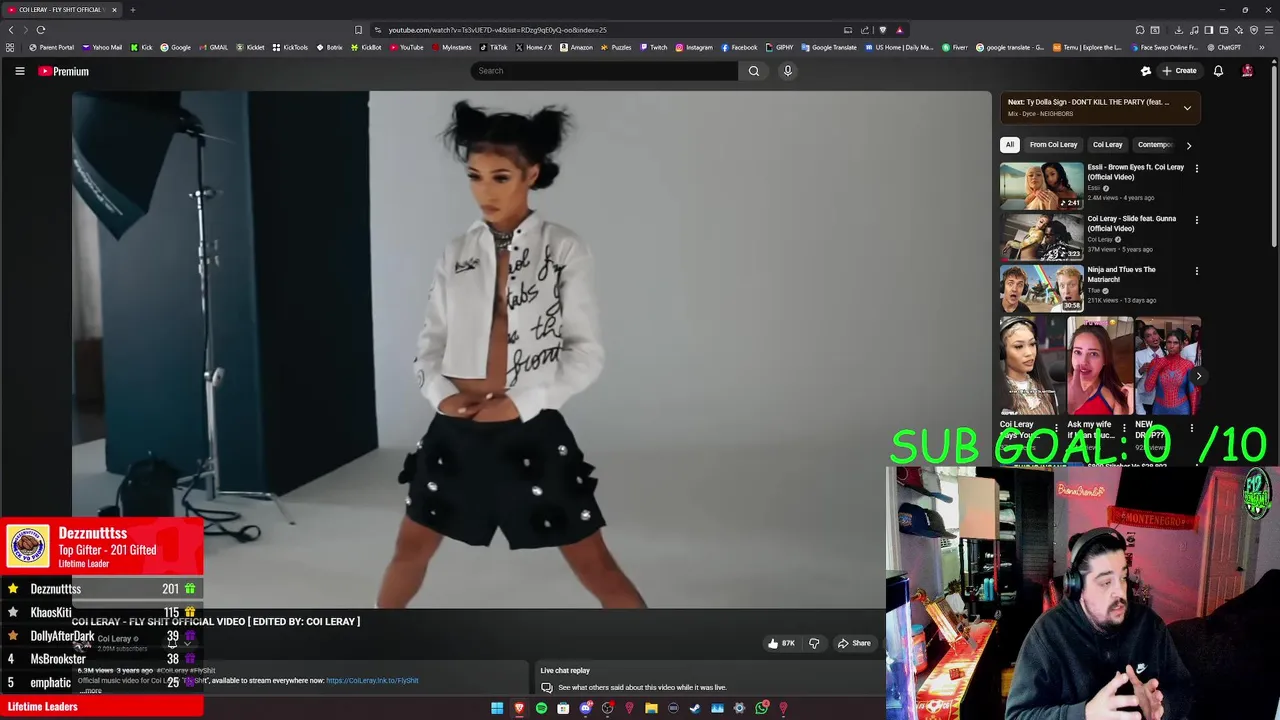Open TikTok bookmark
Image resolution: width=1280 pixels, height=720 pixels.
(x=494, y=47)
